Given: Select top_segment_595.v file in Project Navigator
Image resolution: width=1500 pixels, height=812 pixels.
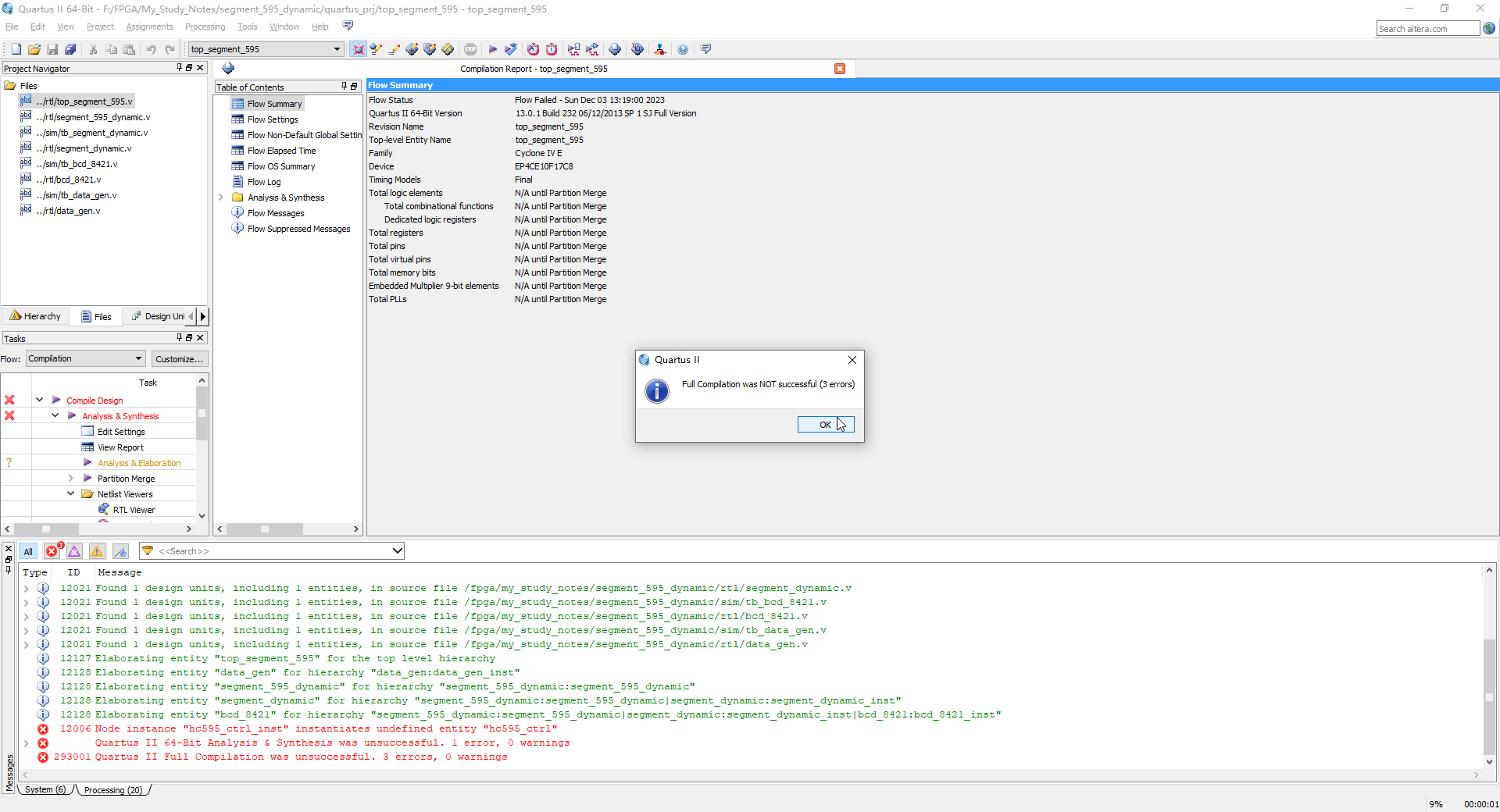Looking at the screenshot, I should coord(86,101).
